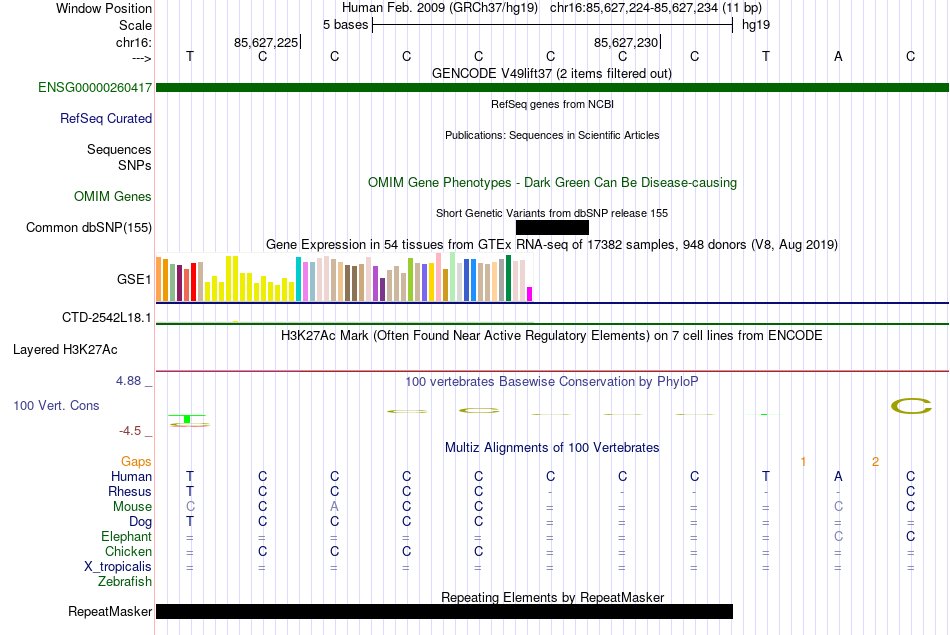Click the Multiz Alignments of 100 Vertebrates title
The width and height of the screenshot is (950, 635).
coord(552,447)
